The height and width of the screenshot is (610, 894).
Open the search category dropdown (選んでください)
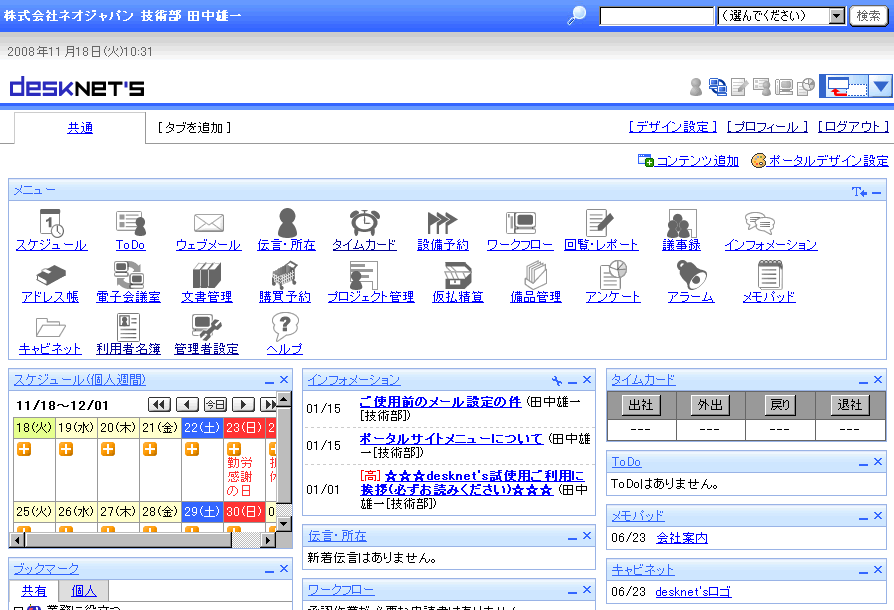781,16
